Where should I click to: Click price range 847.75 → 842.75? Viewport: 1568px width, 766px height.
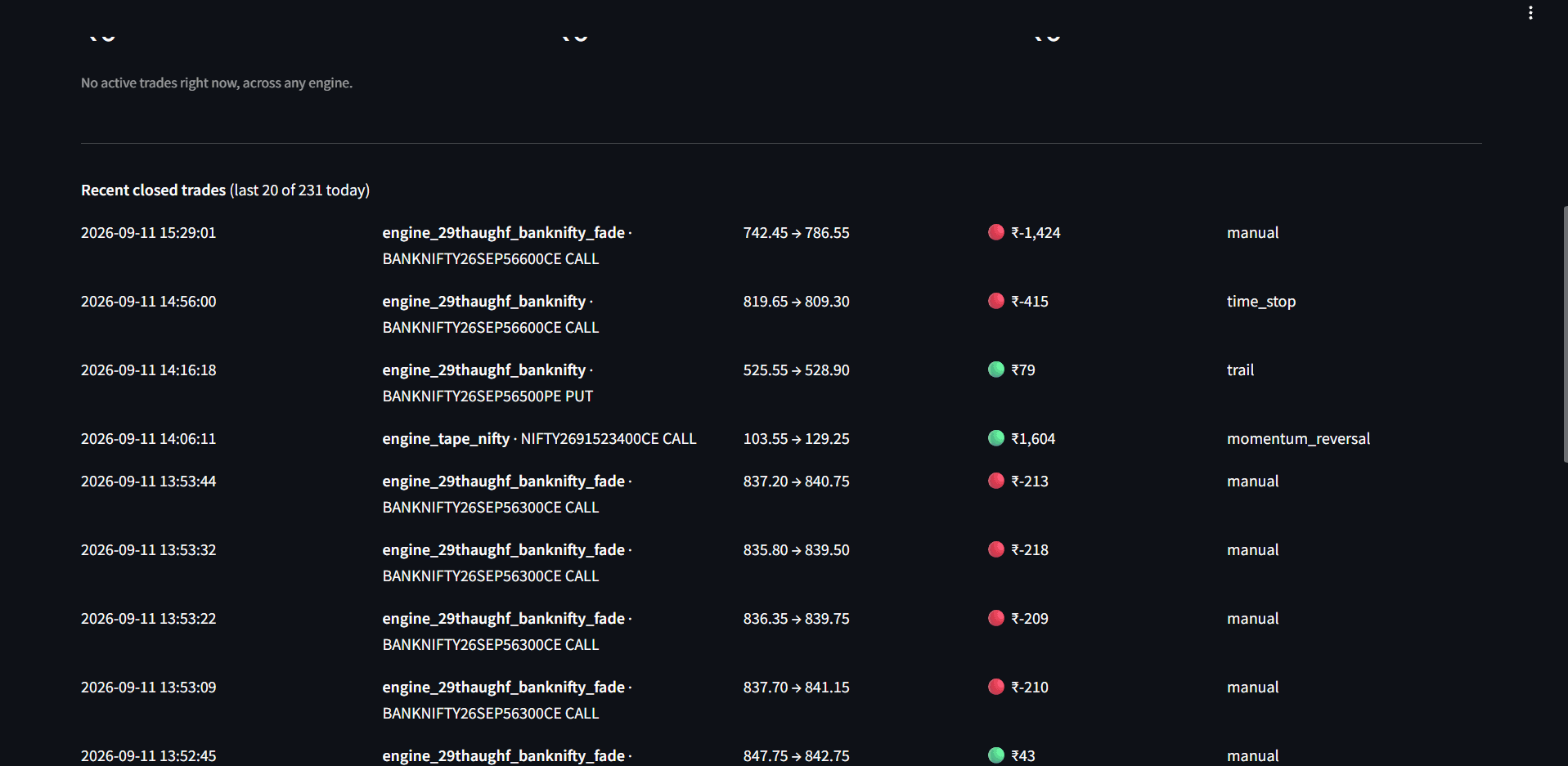pyautogui.click(x=797, y=755)
